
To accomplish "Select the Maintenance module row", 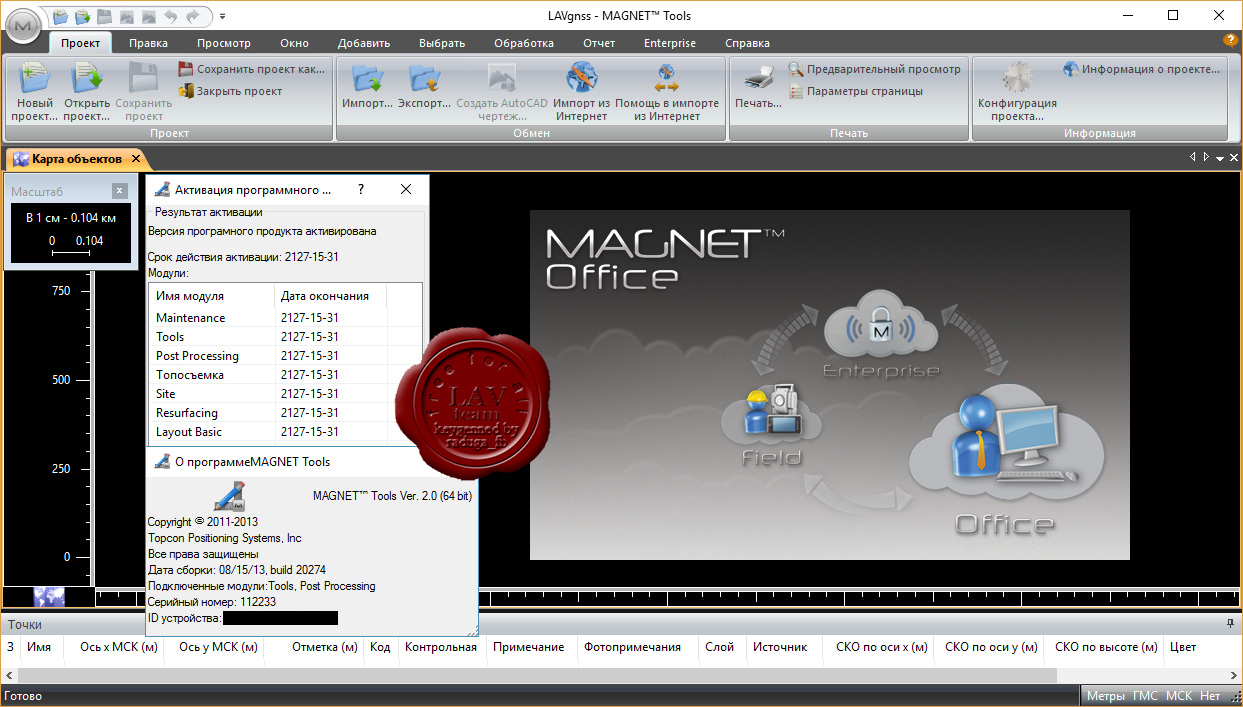I will 285,318.
